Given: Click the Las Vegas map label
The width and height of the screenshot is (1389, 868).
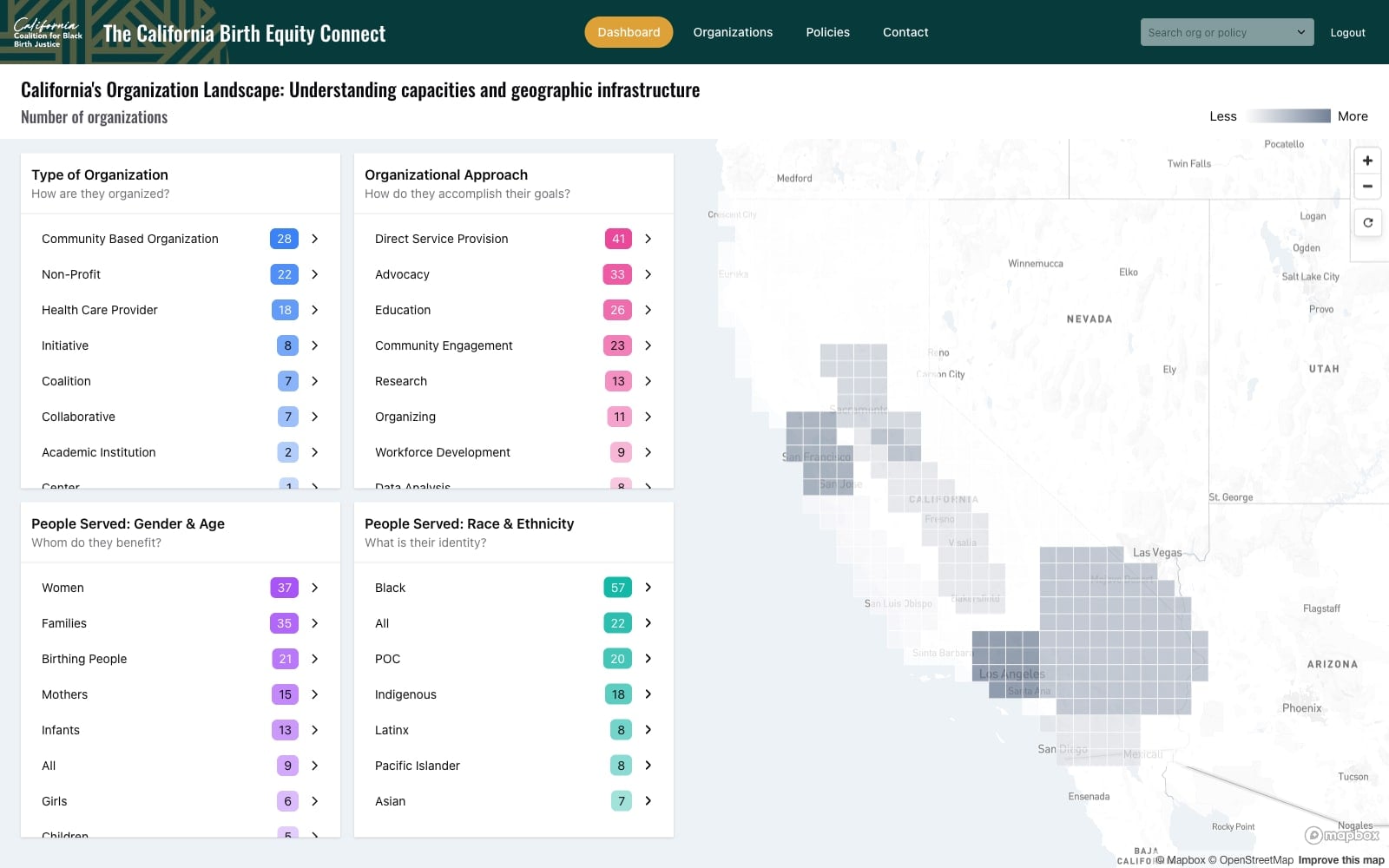Looking at the screenshot, I should [x=1157, y=553].
